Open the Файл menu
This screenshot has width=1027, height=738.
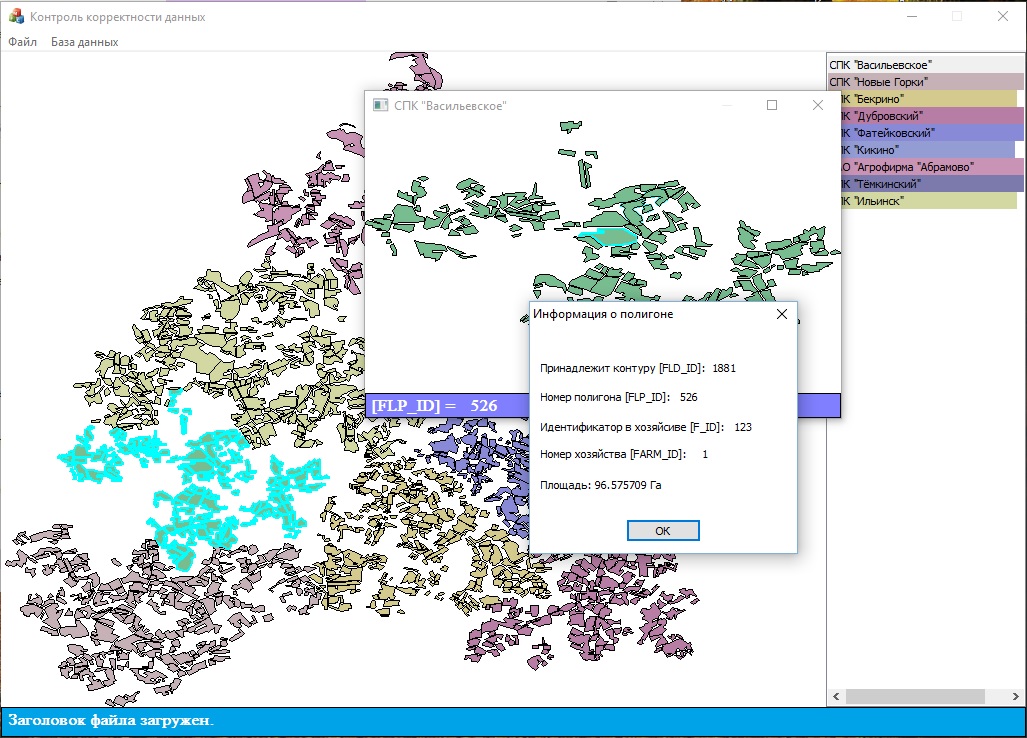(22, 42)
